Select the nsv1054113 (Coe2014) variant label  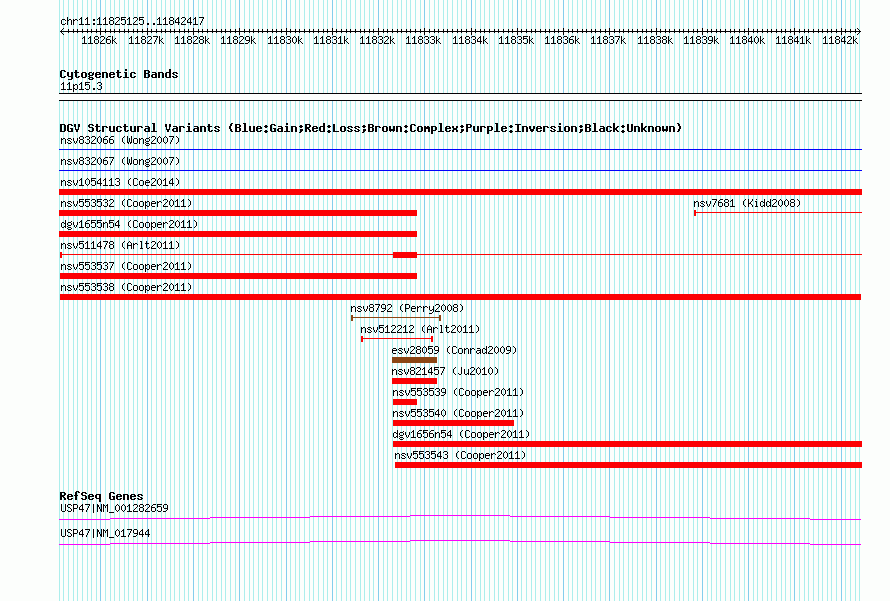point(120,182)
